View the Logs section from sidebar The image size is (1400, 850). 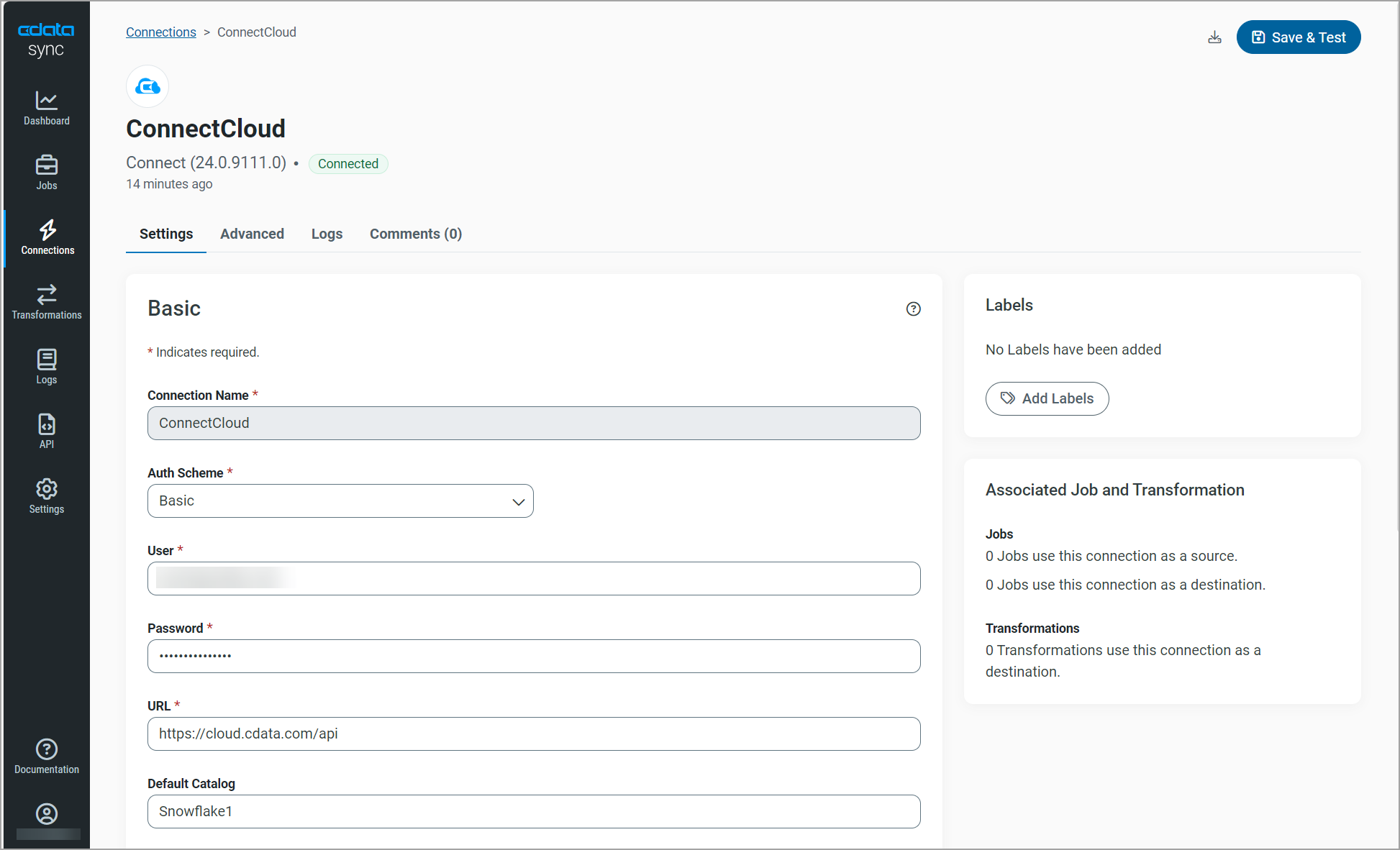pyautogui.click(x=46, y=366)
